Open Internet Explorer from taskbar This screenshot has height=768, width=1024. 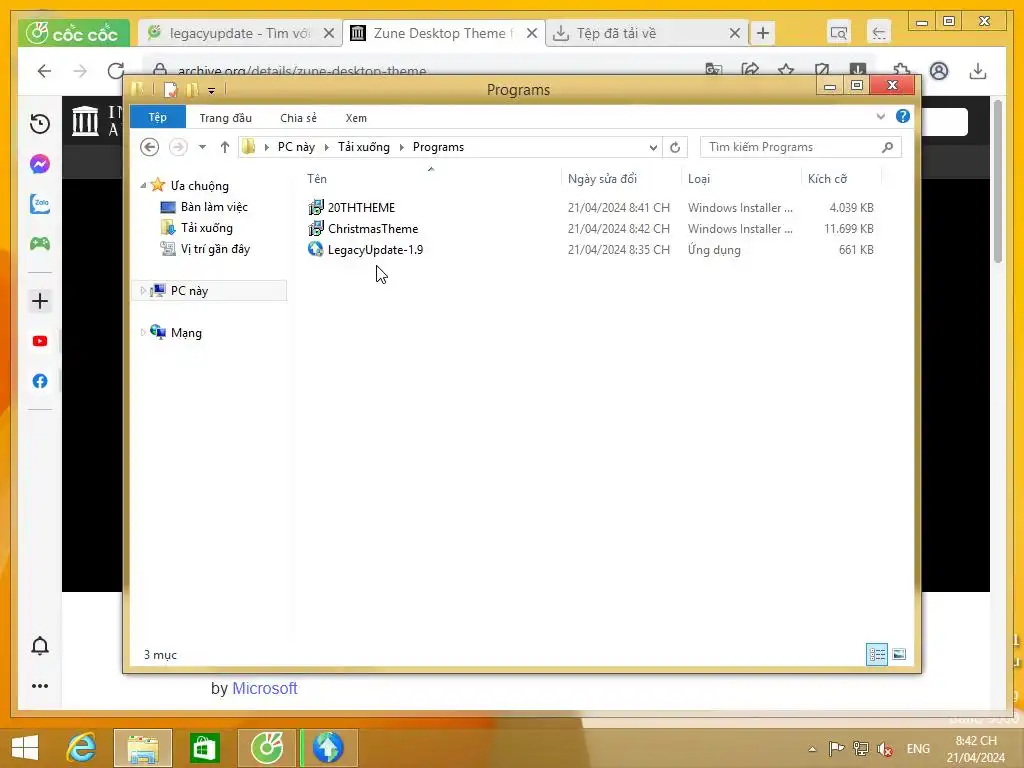[82, 748]
